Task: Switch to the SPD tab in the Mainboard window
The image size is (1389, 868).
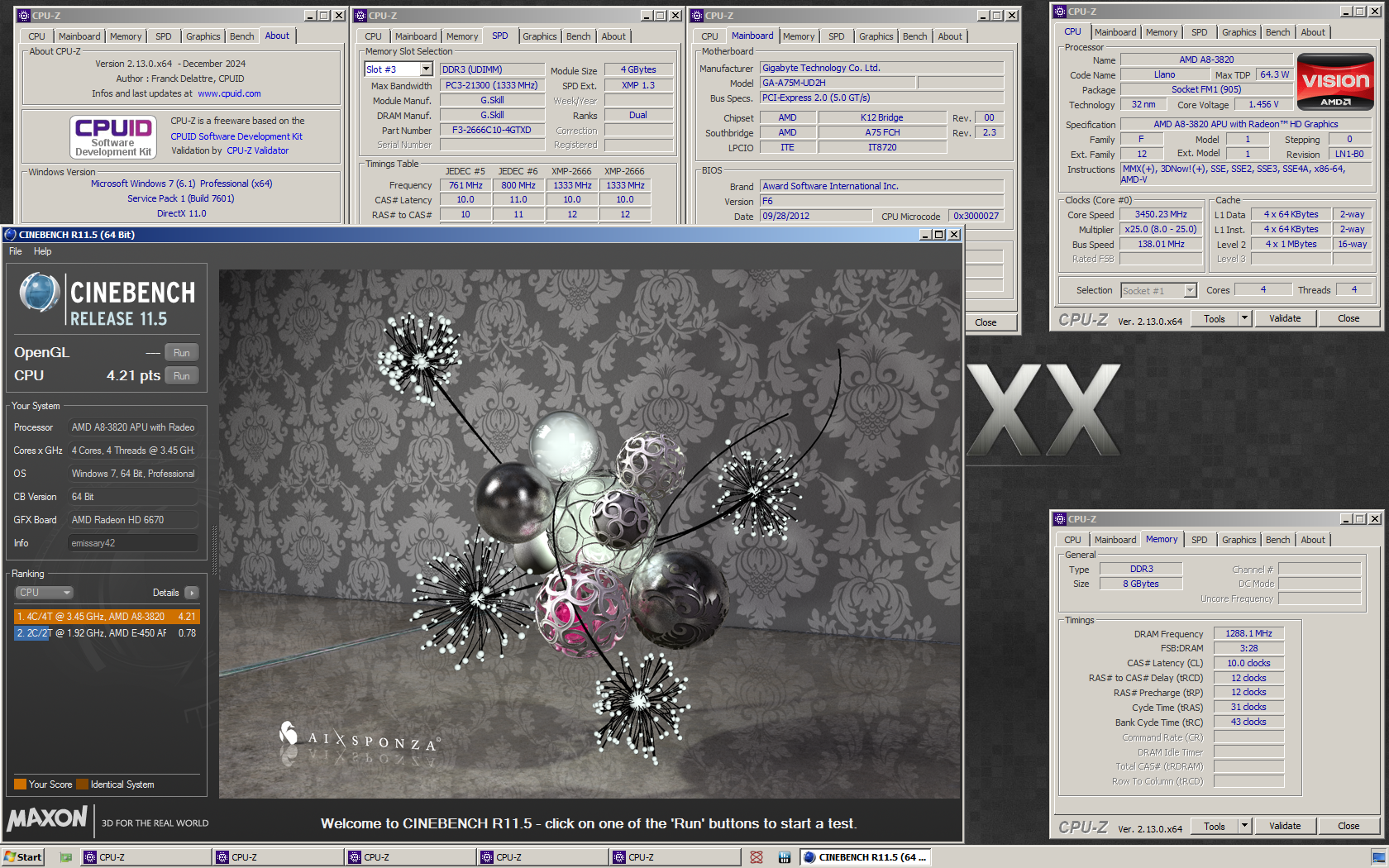Action: click(837, 36)
